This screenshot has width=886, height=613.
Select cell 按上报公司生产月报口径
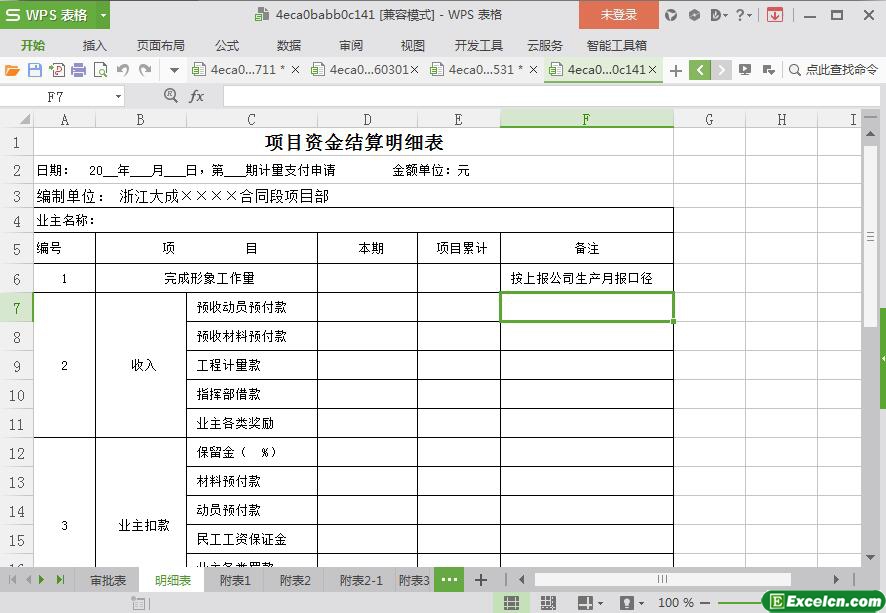pos(587,278)
